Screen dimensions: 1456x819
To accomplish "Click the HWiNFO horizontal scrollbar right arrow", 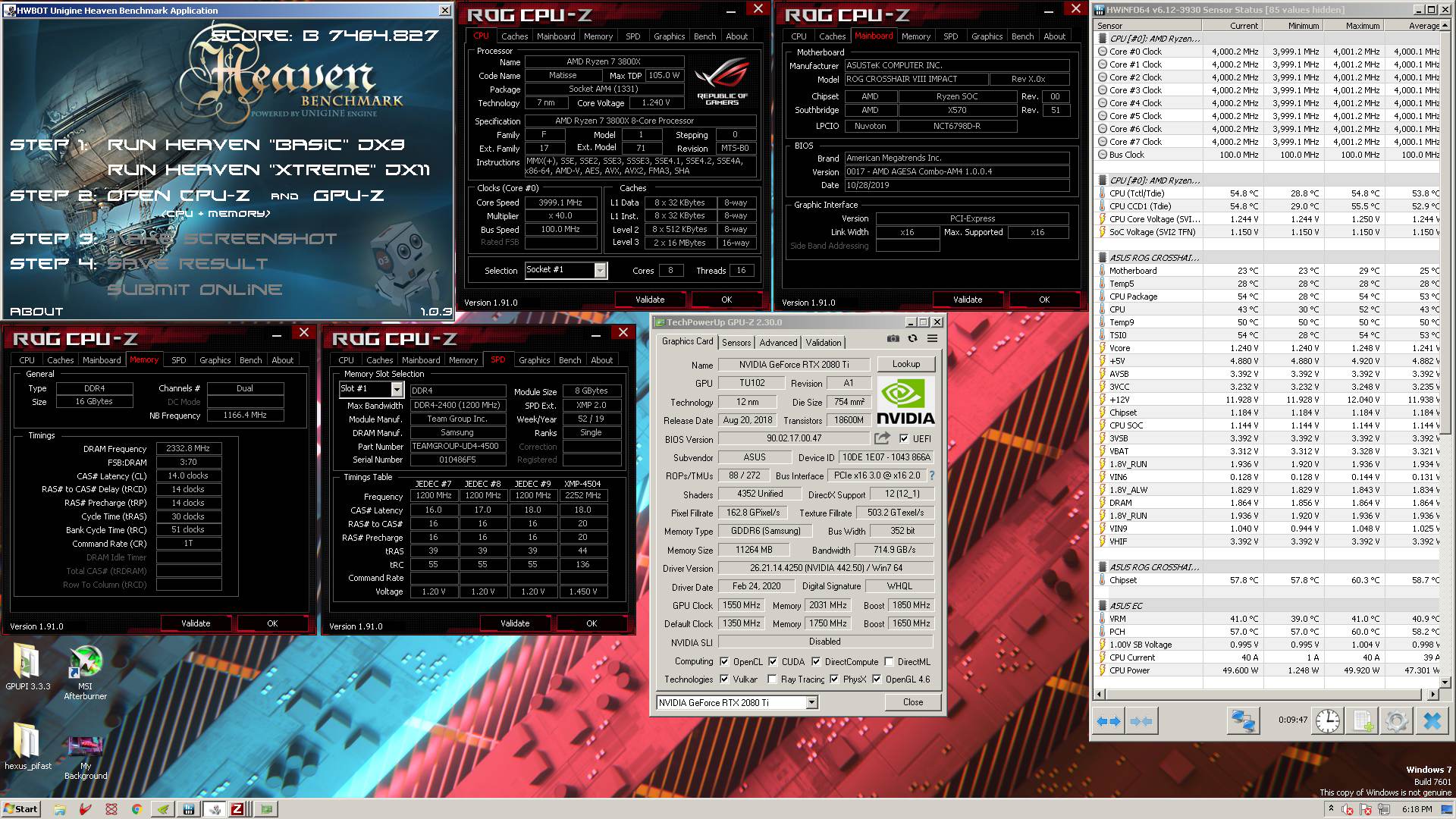I will (x=1432, y=694).
